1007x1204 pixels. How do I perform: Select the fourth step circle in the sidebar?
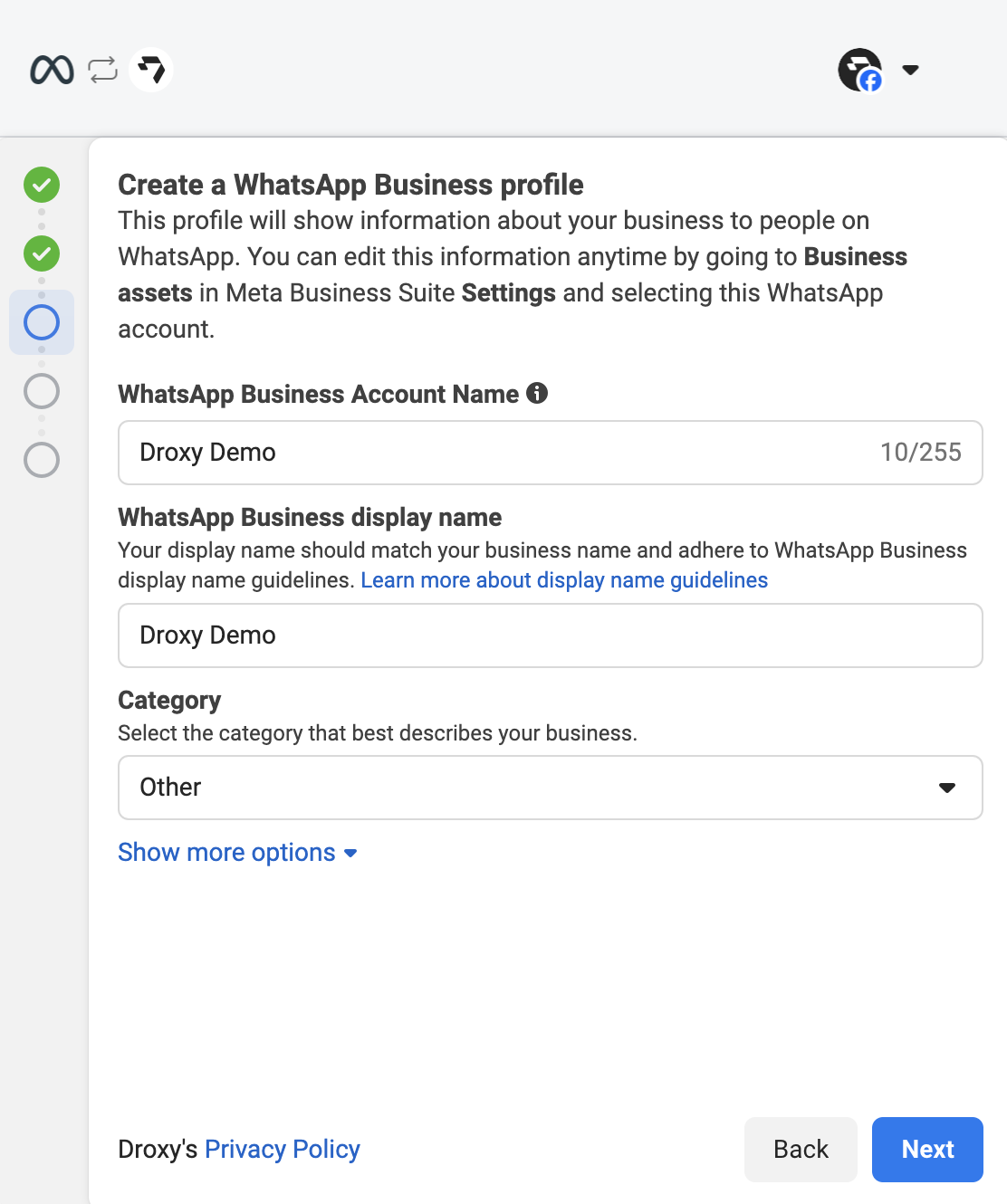coord(41,391)
